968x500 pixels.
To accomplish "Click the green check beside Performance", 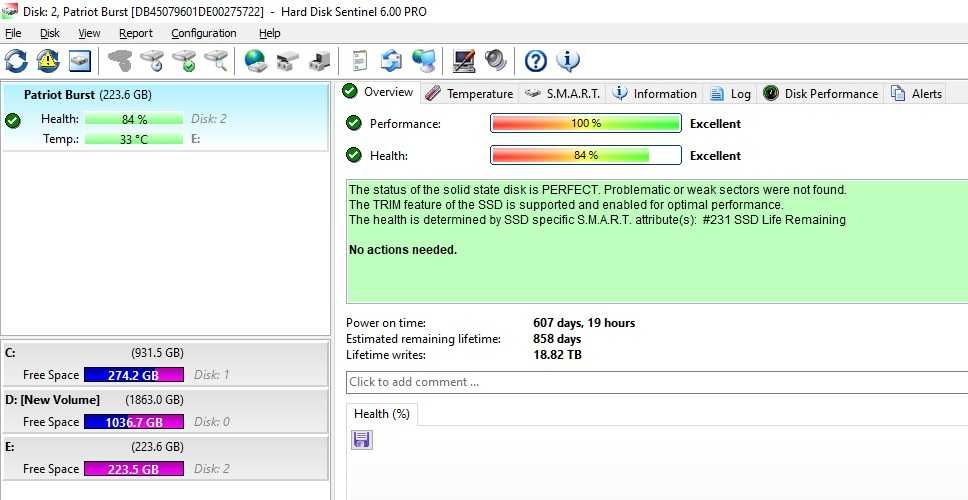I will tap(354, 123).
